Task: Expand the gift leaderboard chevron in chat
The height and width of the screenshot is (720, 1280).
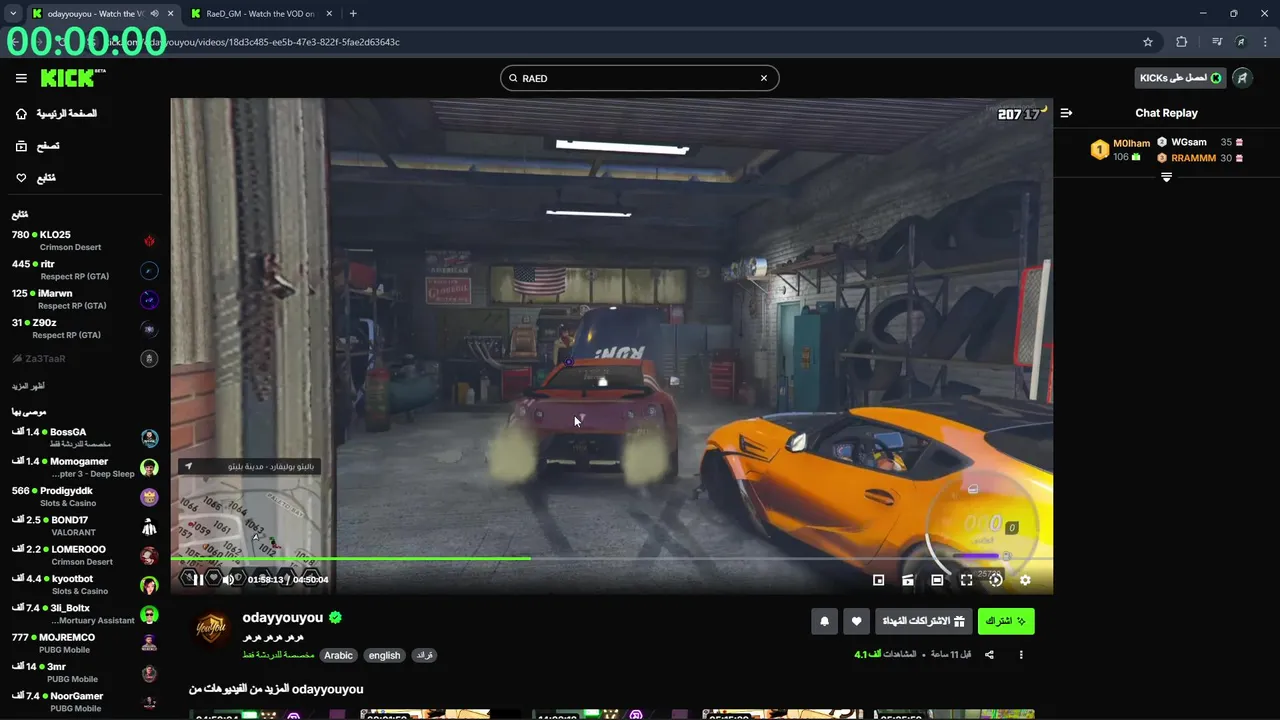Action: pyautogui.click(x=1166, y=177)
